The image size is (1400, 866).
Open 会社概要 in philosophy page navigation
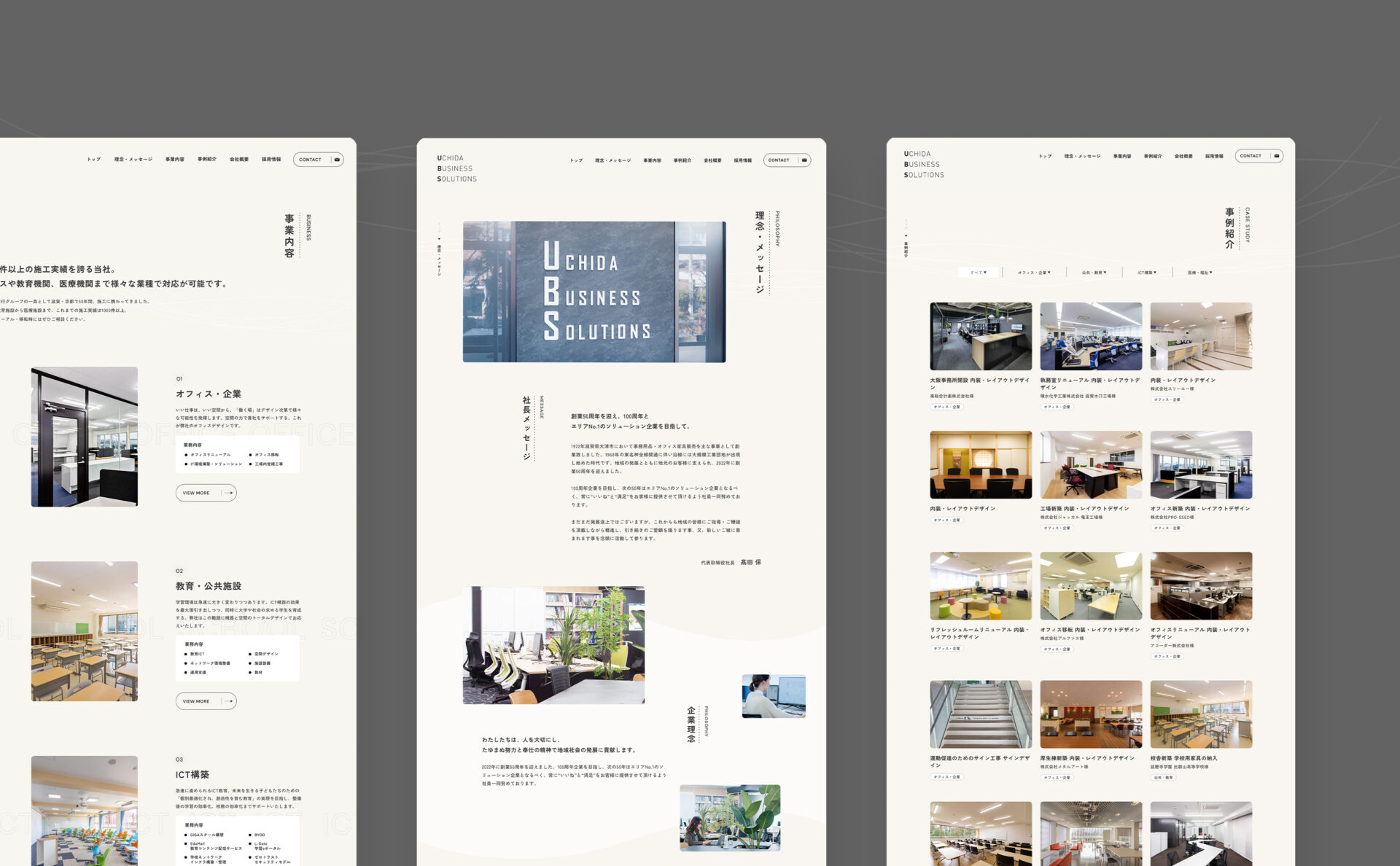(712, 160)
